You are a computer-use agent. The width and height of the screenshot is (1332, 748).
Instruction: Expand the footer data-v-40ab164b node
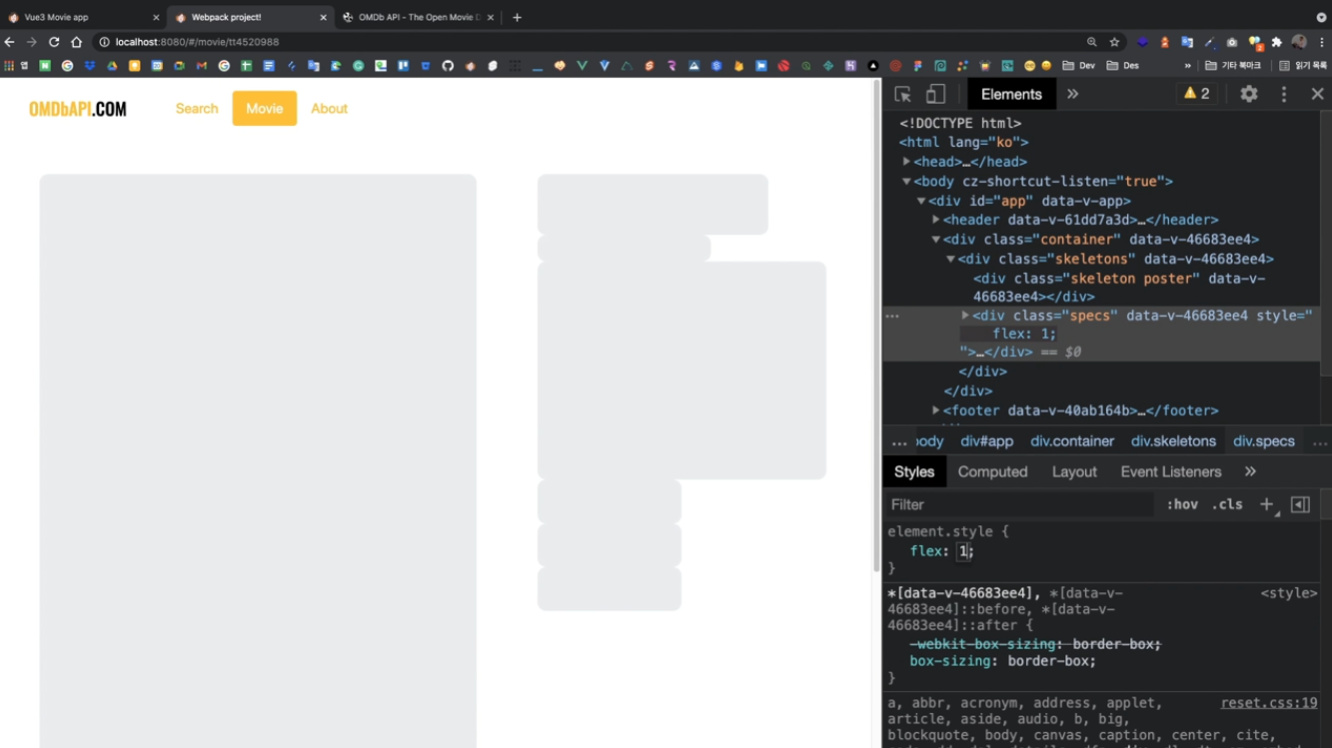coord(936,411)
